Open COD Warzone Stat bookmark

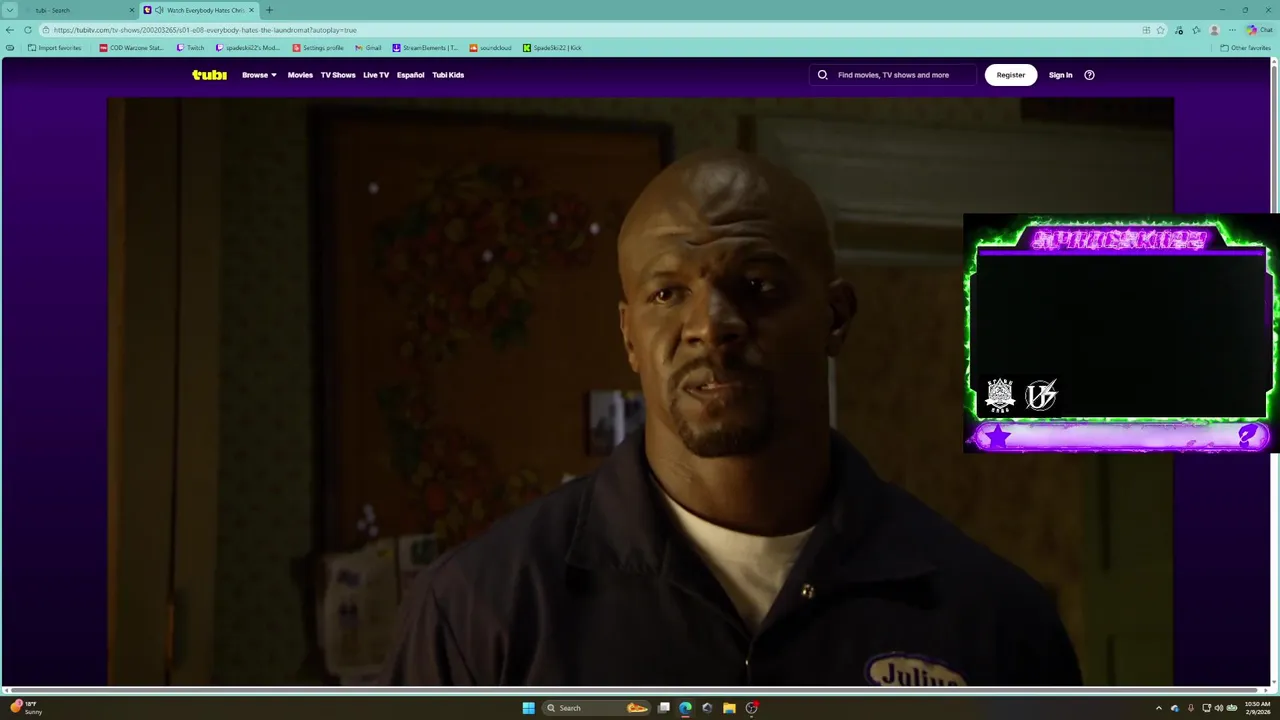(x=131, y=48)
